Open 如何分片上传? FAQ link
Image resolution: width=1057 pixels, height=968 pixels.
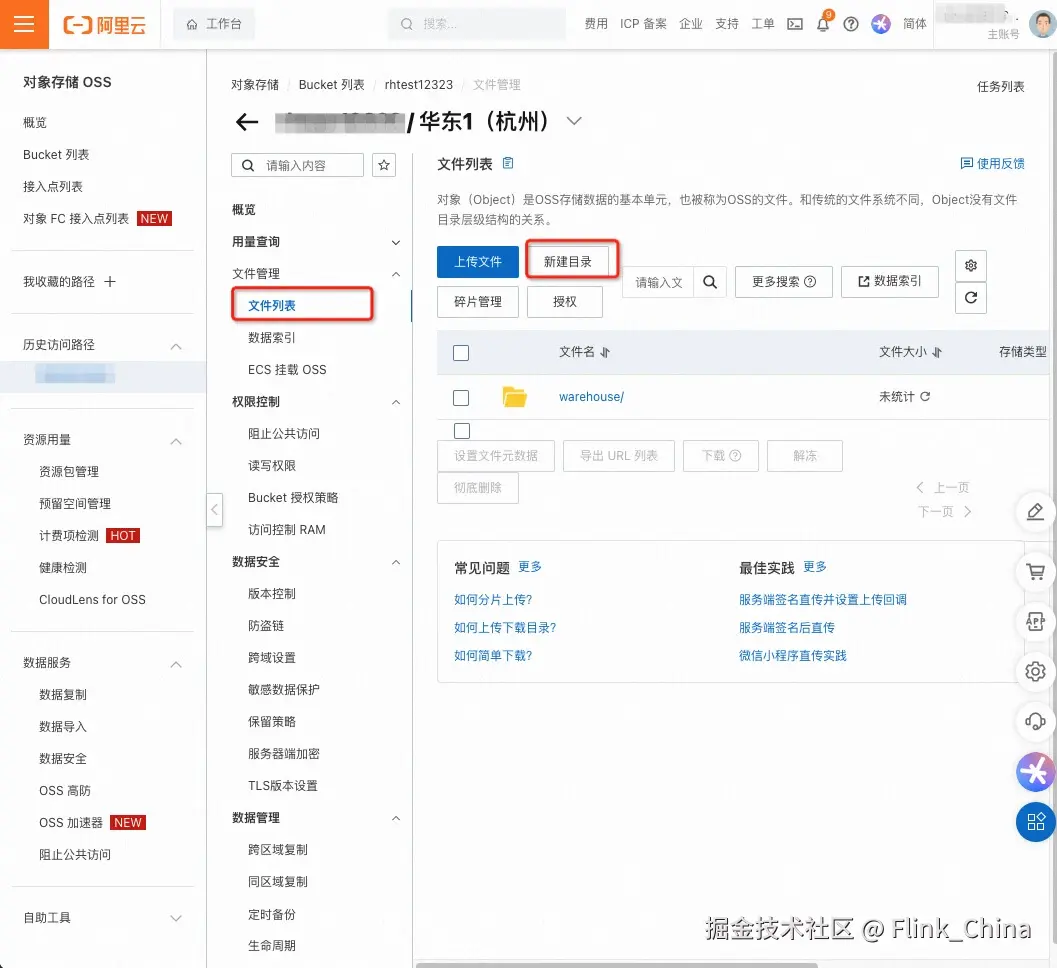[x=493, y=599]
